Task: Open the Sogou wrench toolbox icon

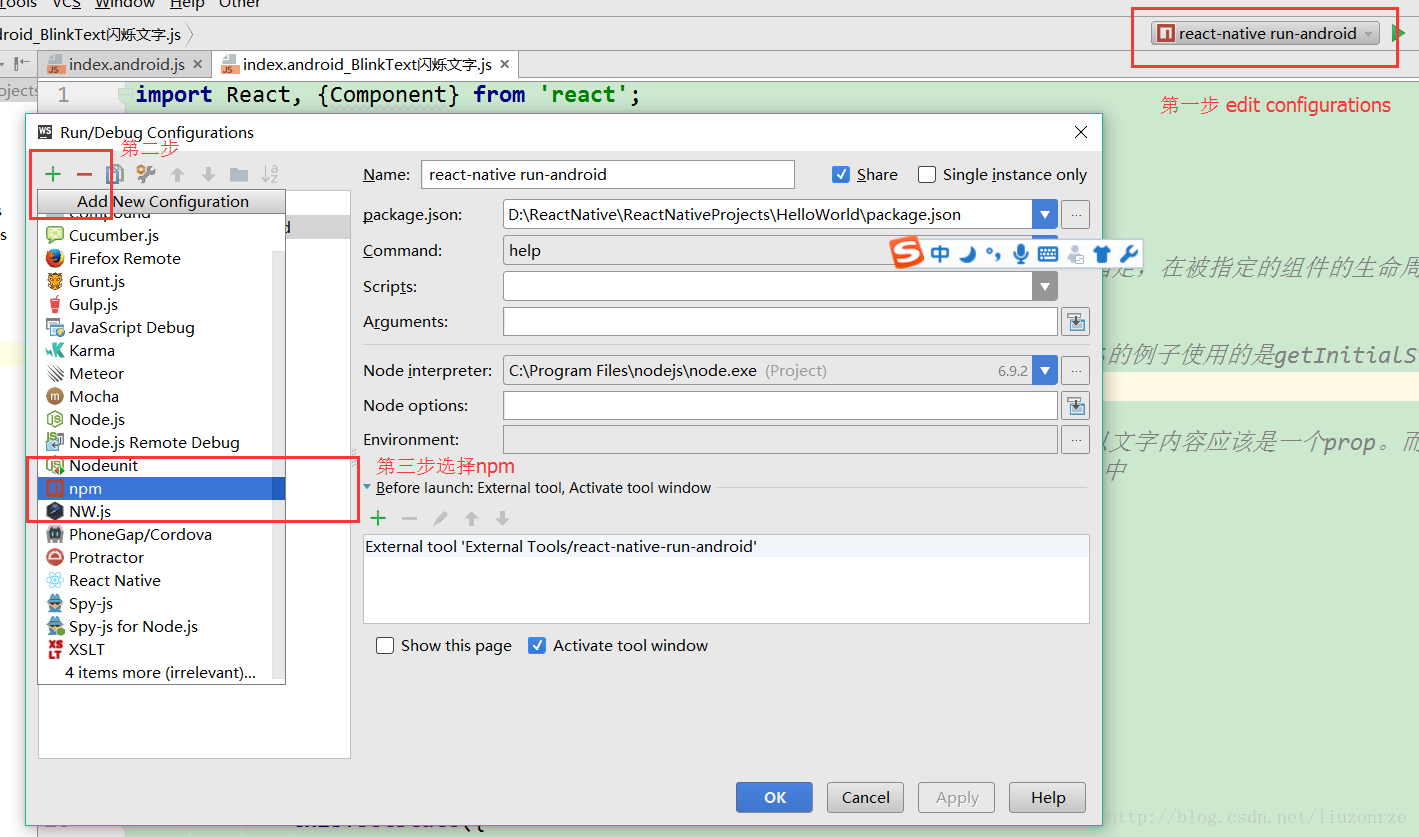Action: (x=1129, y=254)
